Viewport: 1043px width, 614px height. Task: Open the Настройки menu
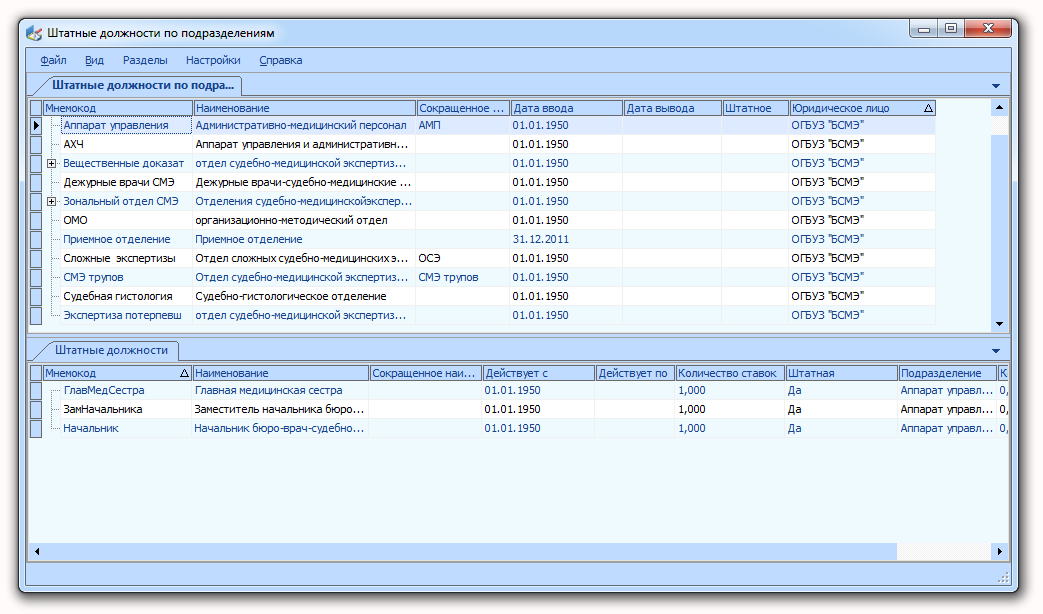(x=213, y=60)
